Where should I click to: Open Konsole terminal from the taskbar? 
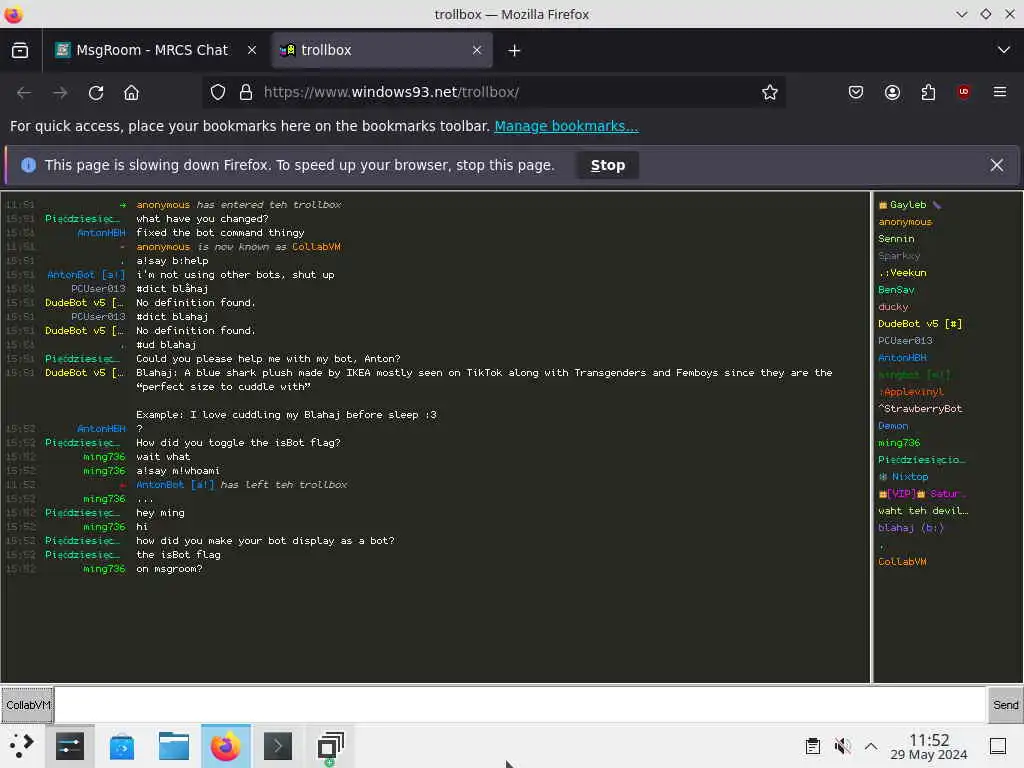tap(278, 746)
